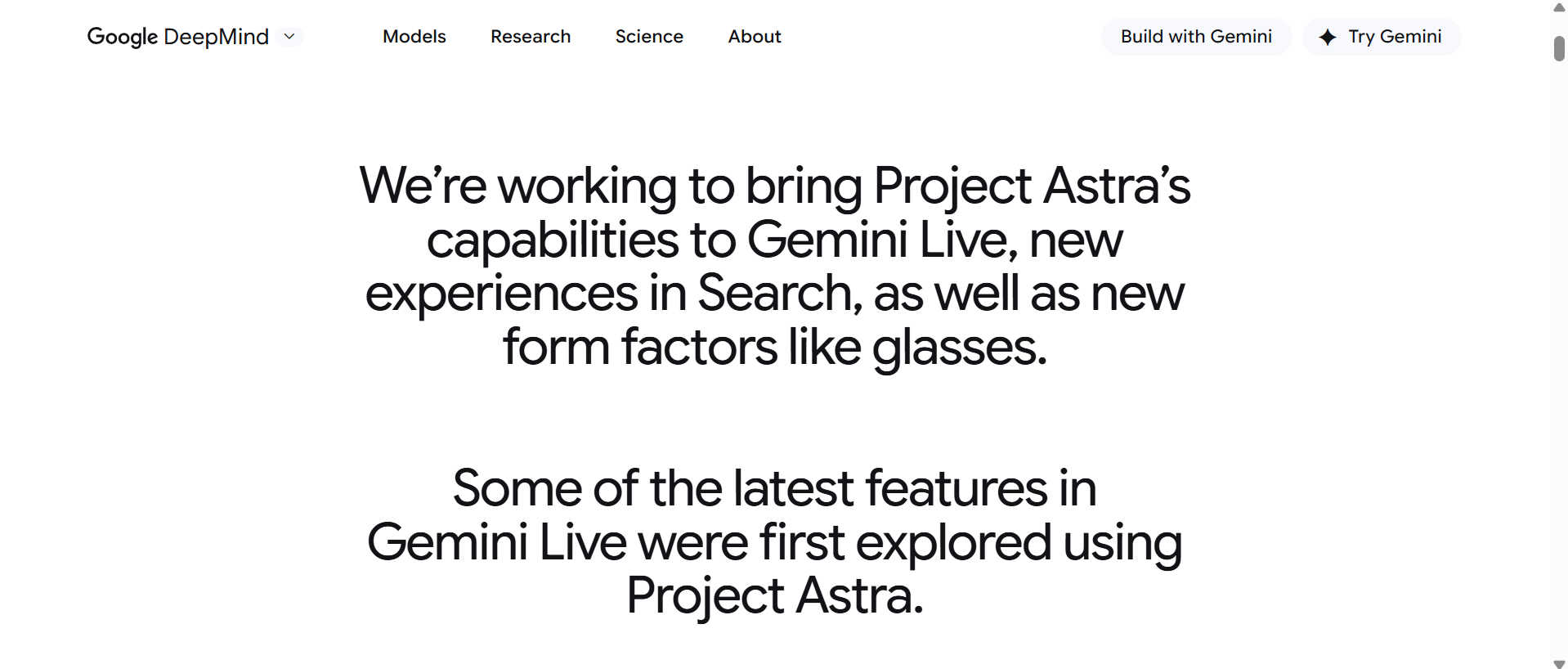Click the "experiences in Search" heading line
This screenshot has width=1568, height=669.
775,294
